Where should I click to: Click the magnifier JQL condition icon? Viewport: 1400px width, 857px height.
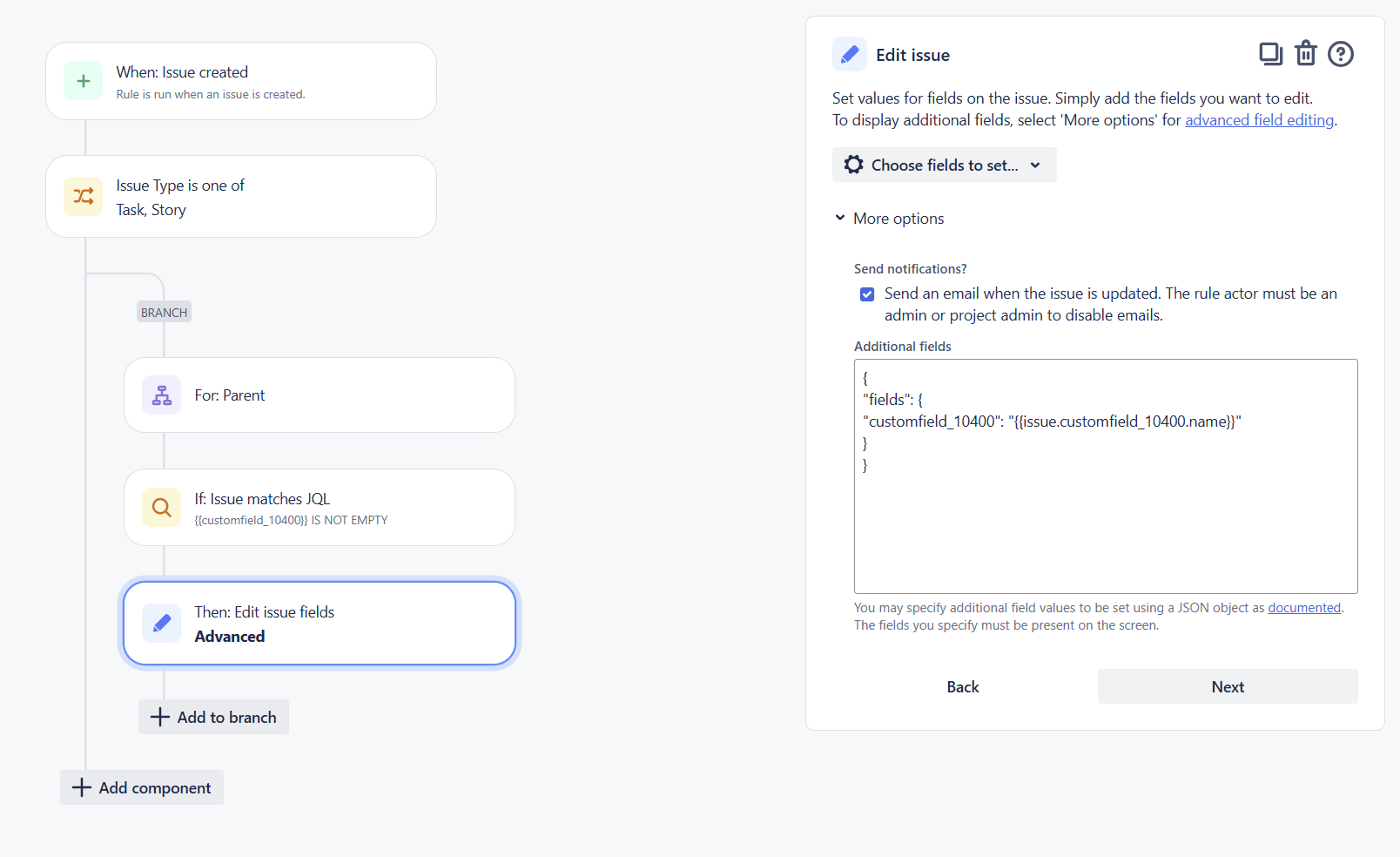tap(162, 507)
